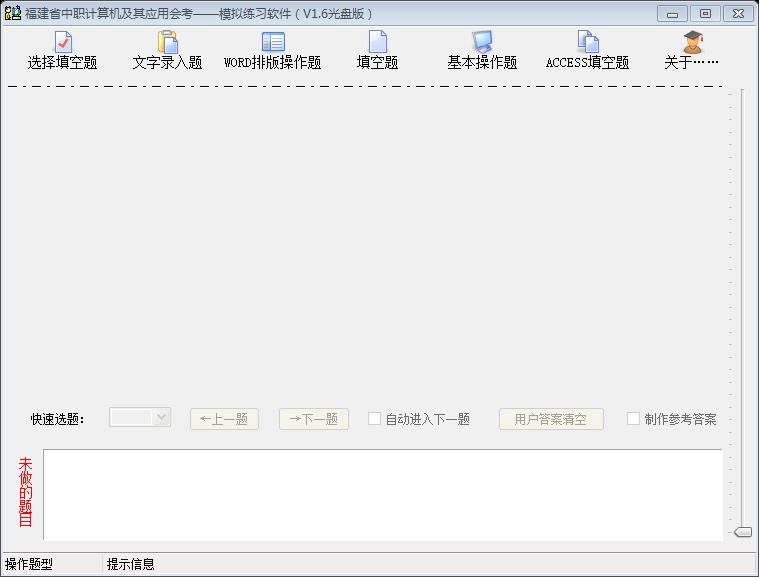
Task: Click the application icon in title bar
Action: 13,13
